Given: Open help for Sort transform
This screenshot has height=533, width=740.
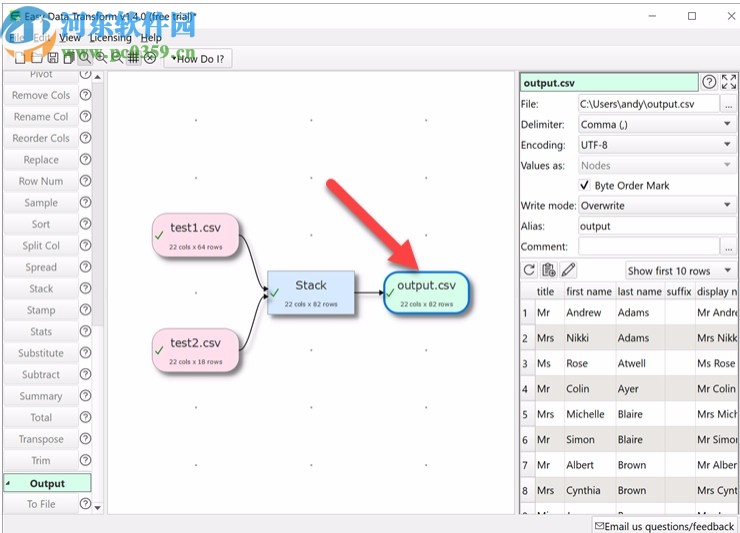Looking at the screenshot, I should pyautogui.click(x=85, y=224).
